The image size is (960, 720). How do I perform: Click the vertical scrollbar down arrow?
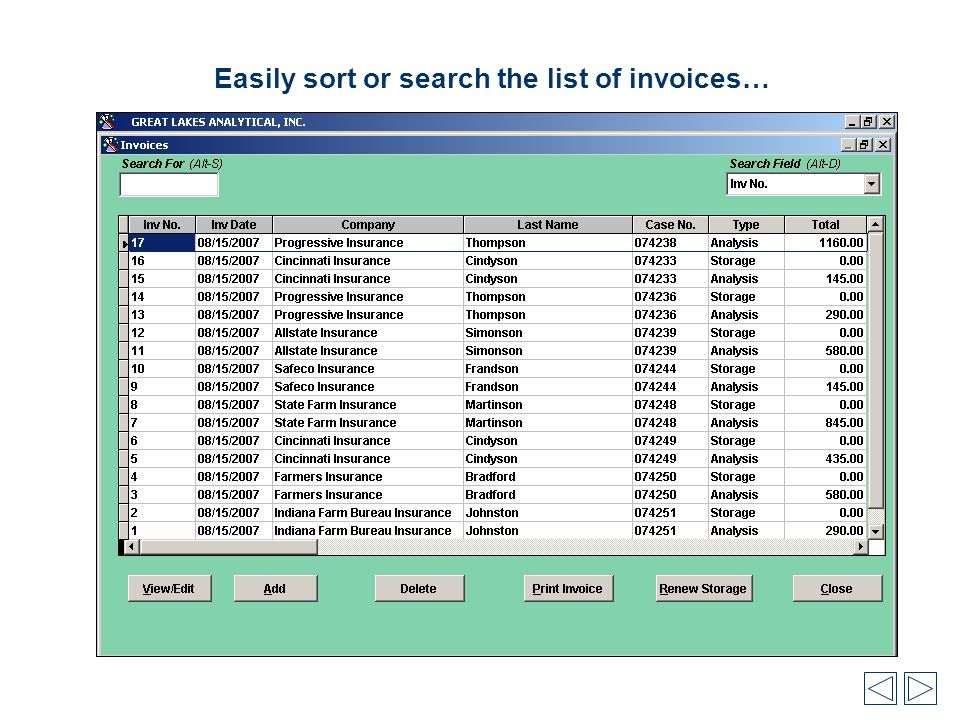(876, 531)
